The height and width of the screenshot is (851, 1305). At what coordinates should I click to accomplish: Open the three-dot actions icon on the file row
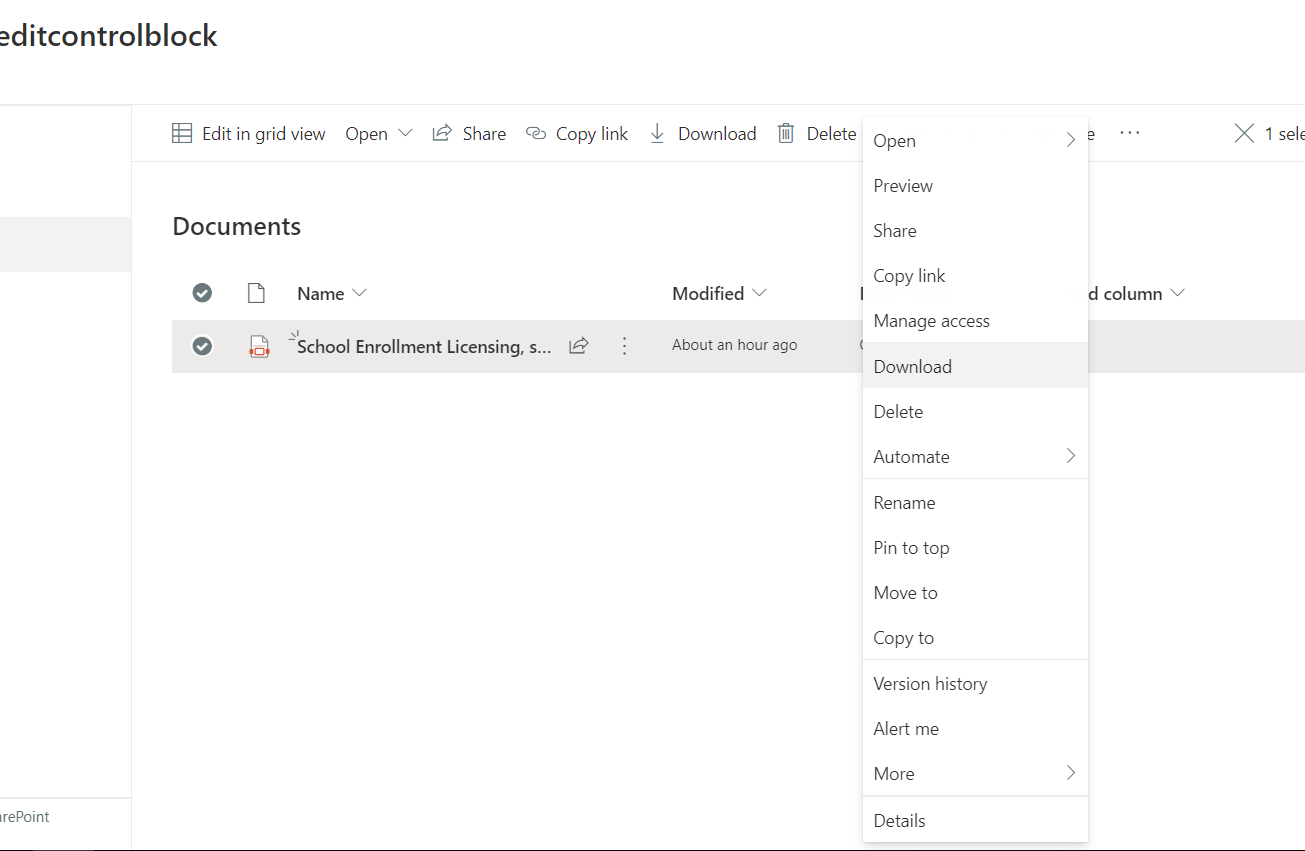624,345
